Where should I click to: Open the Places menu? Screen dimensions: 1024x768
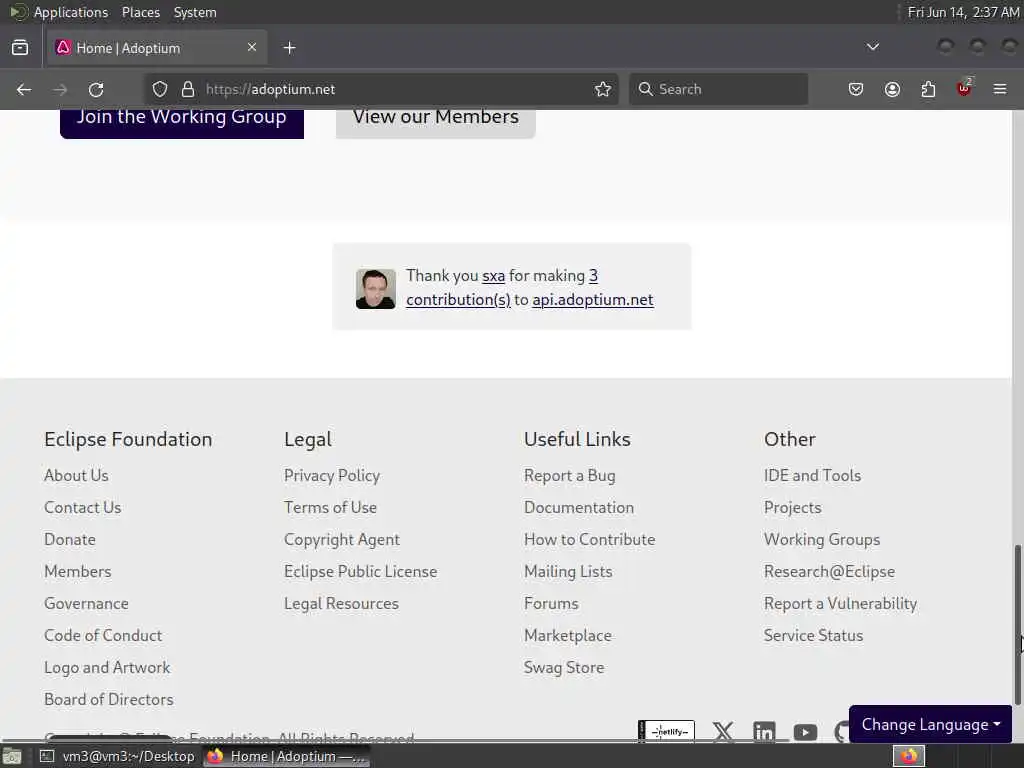point(140,12)
